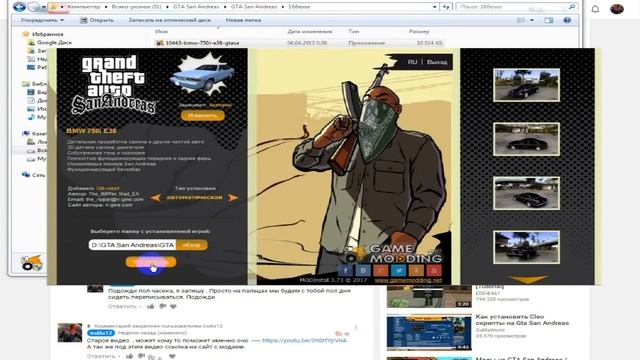Sort files by the Имя column header
This screenshot has width=640, height=360.
pyautogui.click(x=162, y=31)
